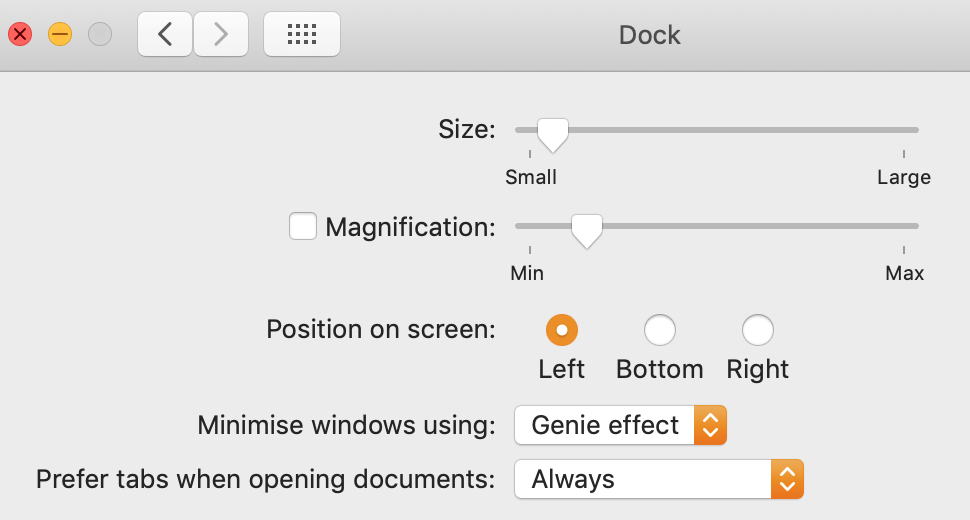Click the Magnification label text

point(410,227)
